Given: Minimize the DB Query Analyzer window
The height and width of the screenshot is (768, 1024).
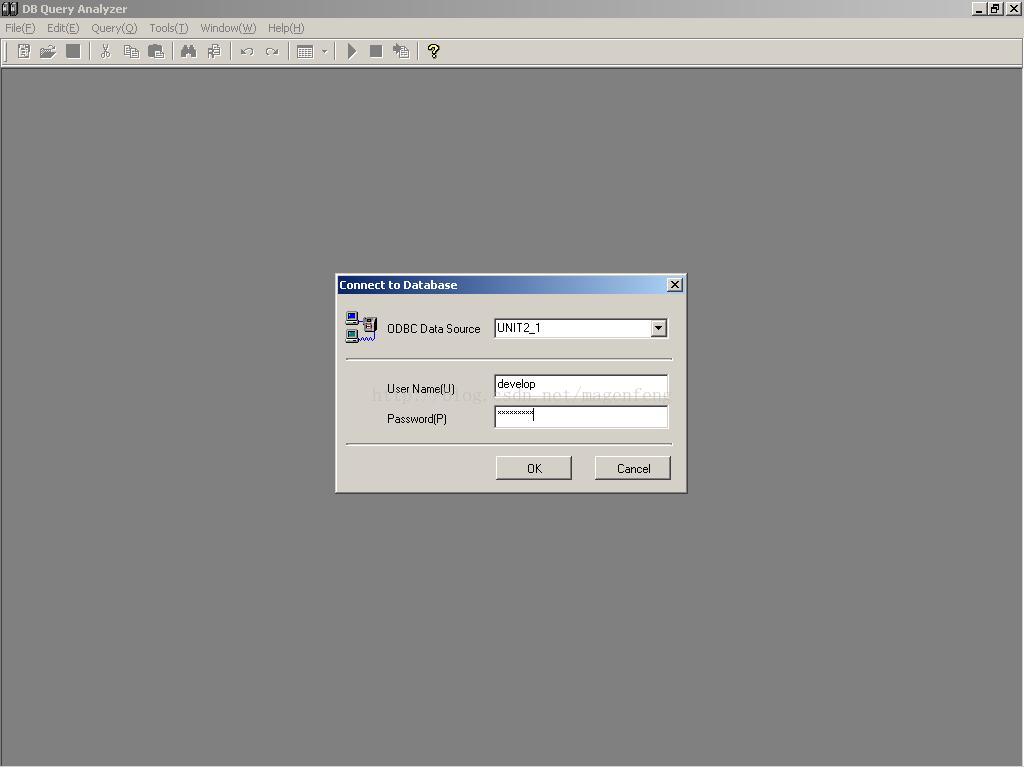Looking at the screenshot, I should click(978, 8).
